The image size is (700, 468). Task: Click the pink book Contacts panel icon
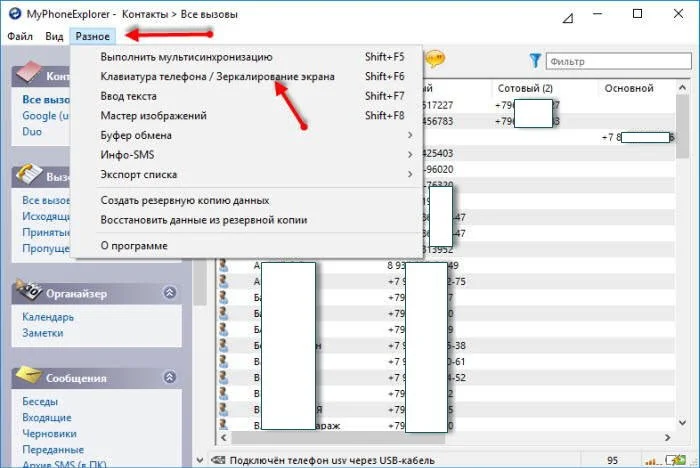pyautogui.click(x=28, y=72)
